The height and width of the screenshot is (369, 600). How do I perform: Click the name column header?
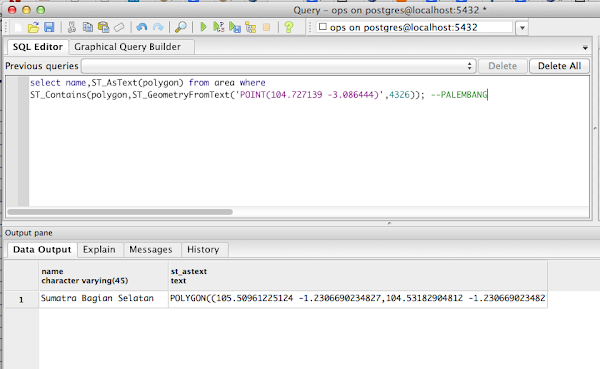coord(103,276)
